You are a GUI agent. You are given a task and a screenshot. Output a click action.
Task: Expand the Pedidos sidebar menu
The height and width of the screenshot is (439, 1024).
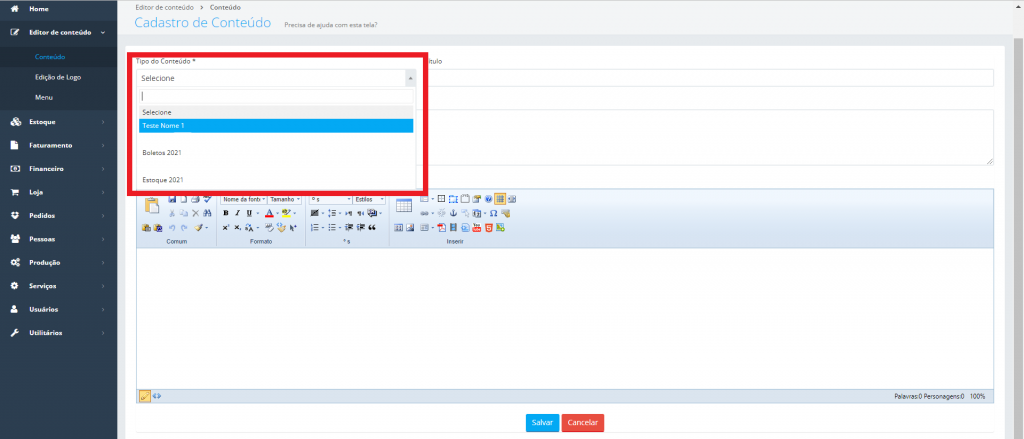coord(59,216)
